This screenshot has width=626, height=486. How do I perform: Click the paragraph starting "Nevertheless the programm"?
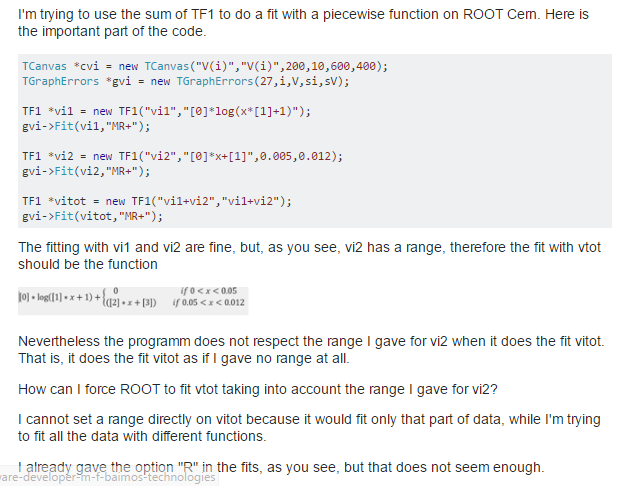coord(311,350)
